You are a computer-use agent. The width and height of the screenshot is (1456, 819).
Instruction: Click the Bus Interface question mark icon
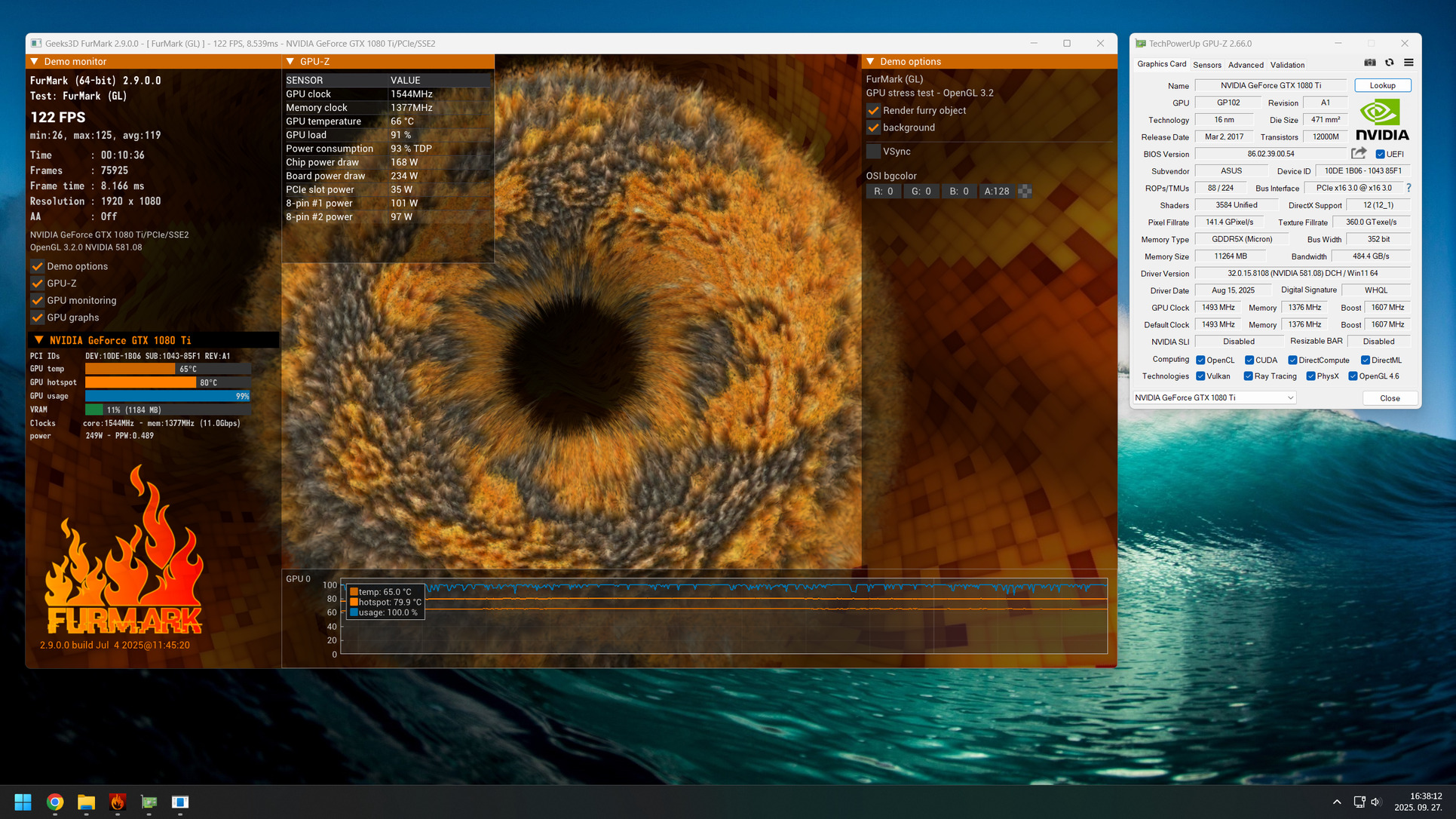1408,188
